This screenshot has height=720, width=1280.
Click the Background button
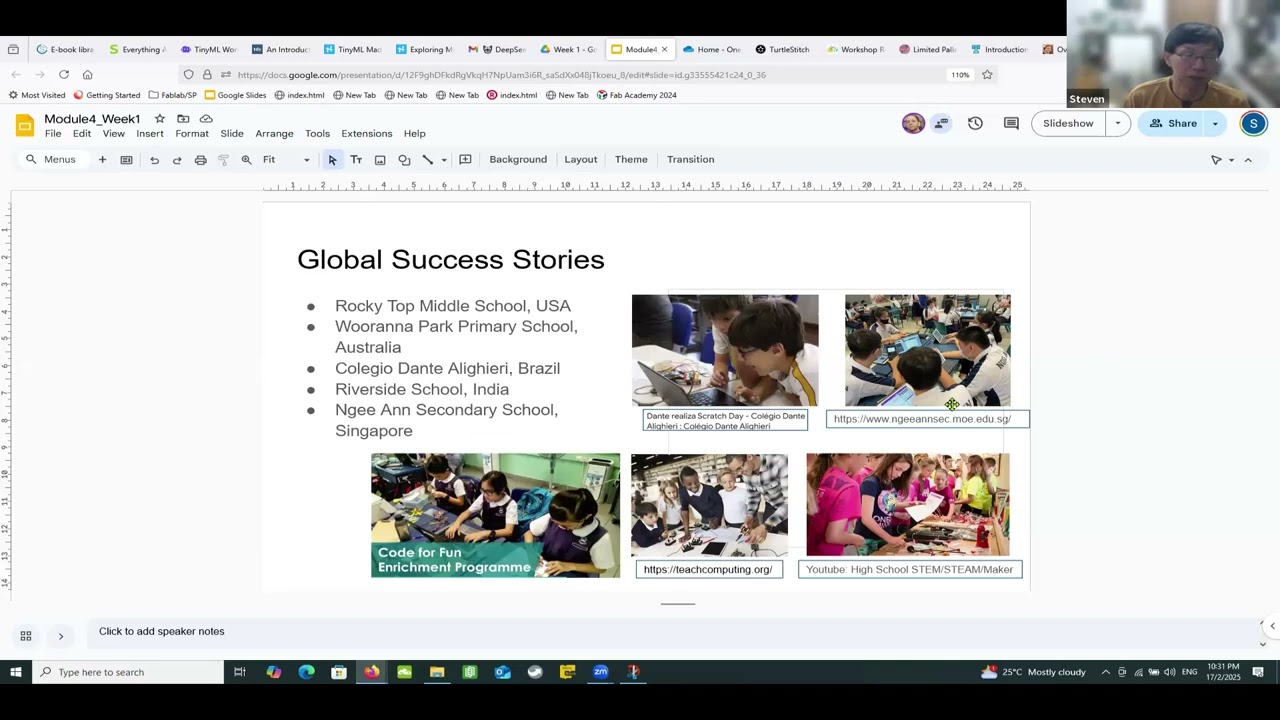click(x=518, y=160)
